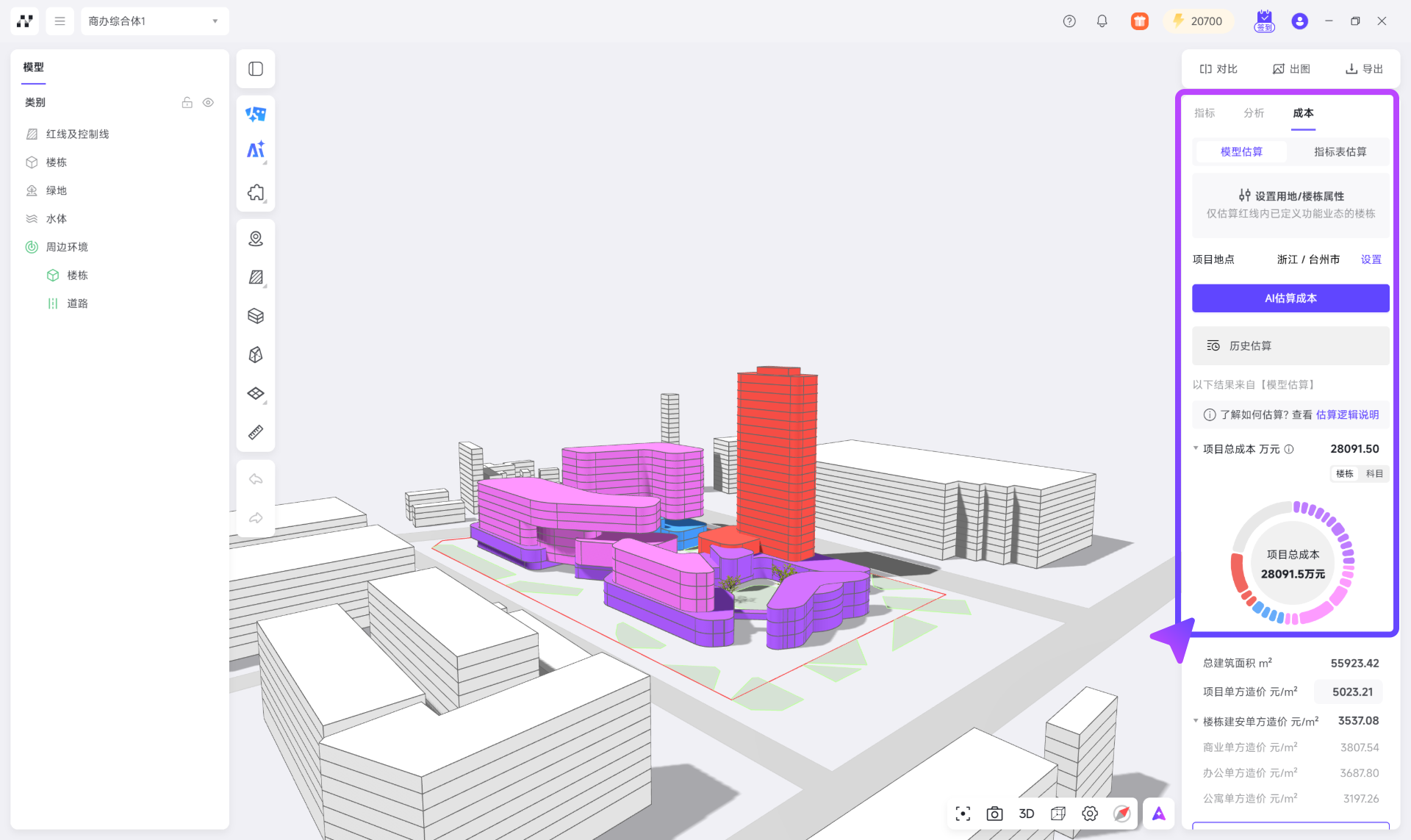
Task: Open 历史估算 history
Action: pyautogui.click(x=1290, y=346)
